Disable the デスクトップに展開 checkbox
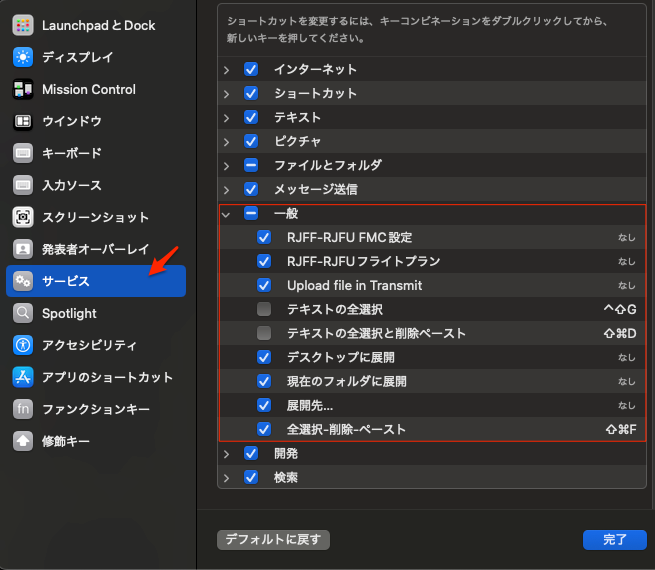The width and height of the screenshot is (655, 570). pyautogui.click(x=264, y=357)
